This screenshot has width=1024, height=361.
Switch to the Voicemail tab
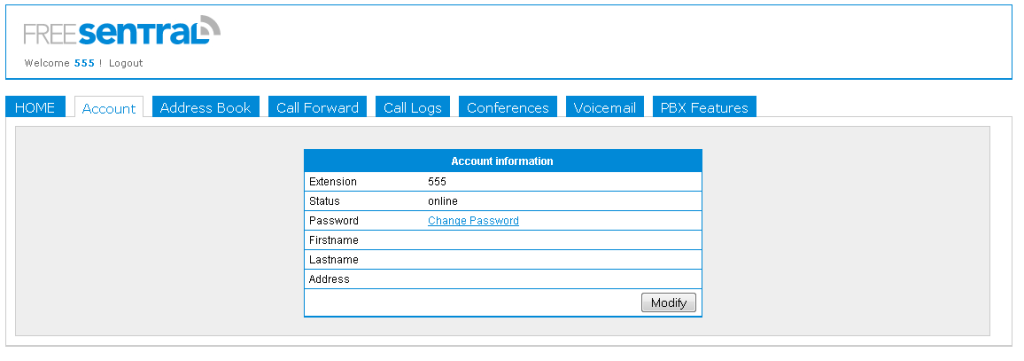click(605, 108)
